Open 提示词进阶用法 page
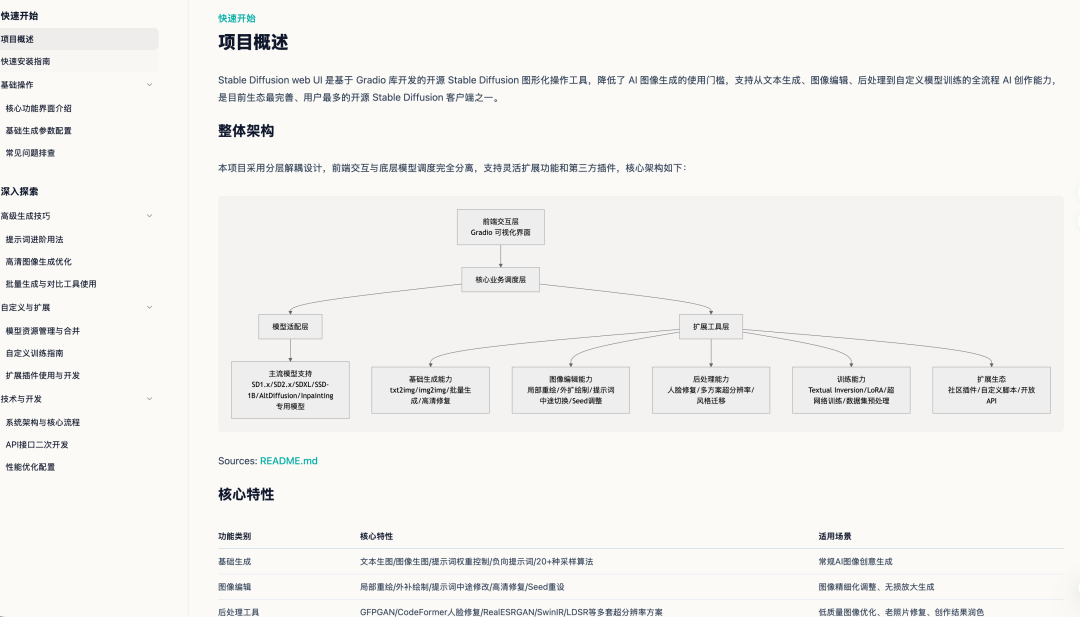The width and height of the screenshot is (1080, 617). point(34,240)
